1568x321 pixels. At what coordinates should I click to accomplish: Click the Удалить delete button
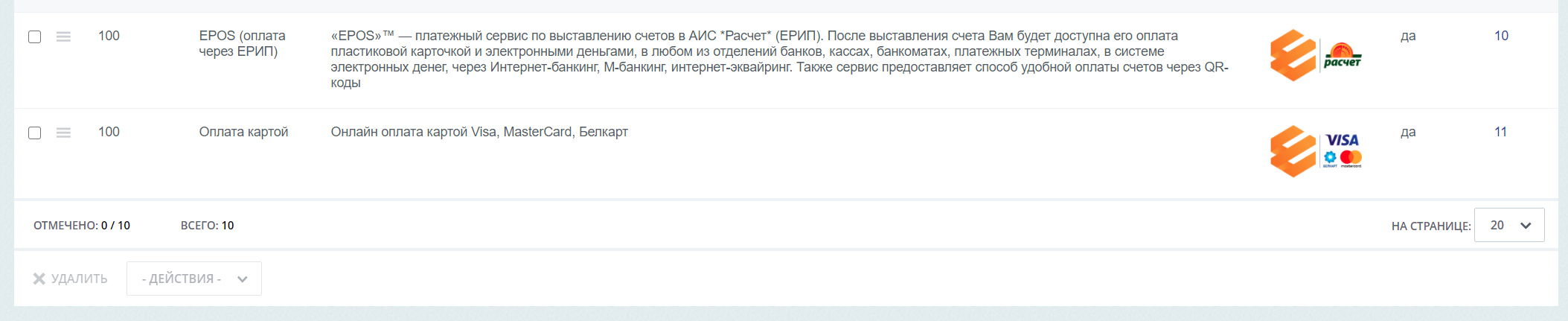pyautogui.click(x=70, y=279)
